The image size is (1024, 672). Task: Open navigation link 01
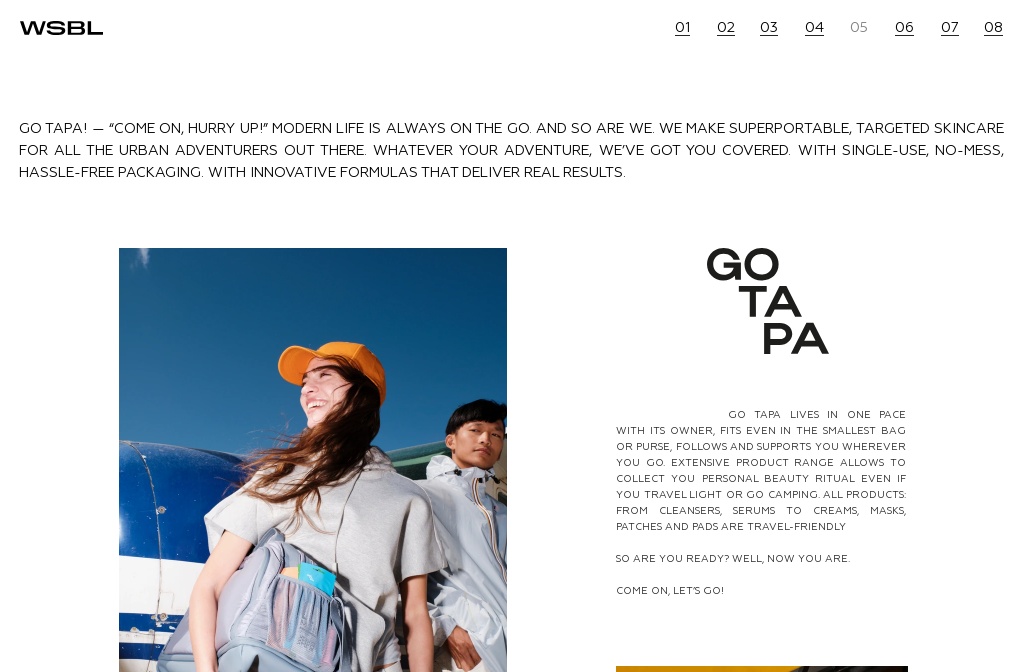point(682,27)
